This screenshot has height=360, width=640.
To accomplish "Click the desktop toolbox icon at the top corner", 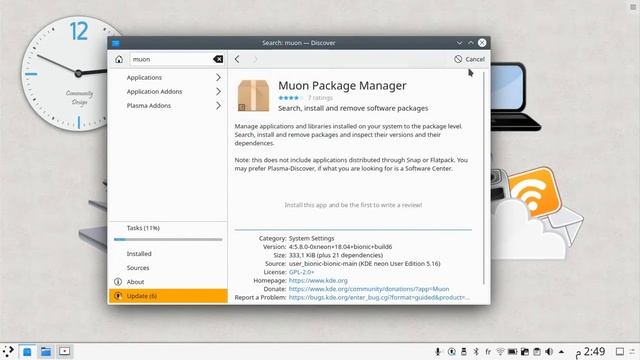I will [633, 7].
